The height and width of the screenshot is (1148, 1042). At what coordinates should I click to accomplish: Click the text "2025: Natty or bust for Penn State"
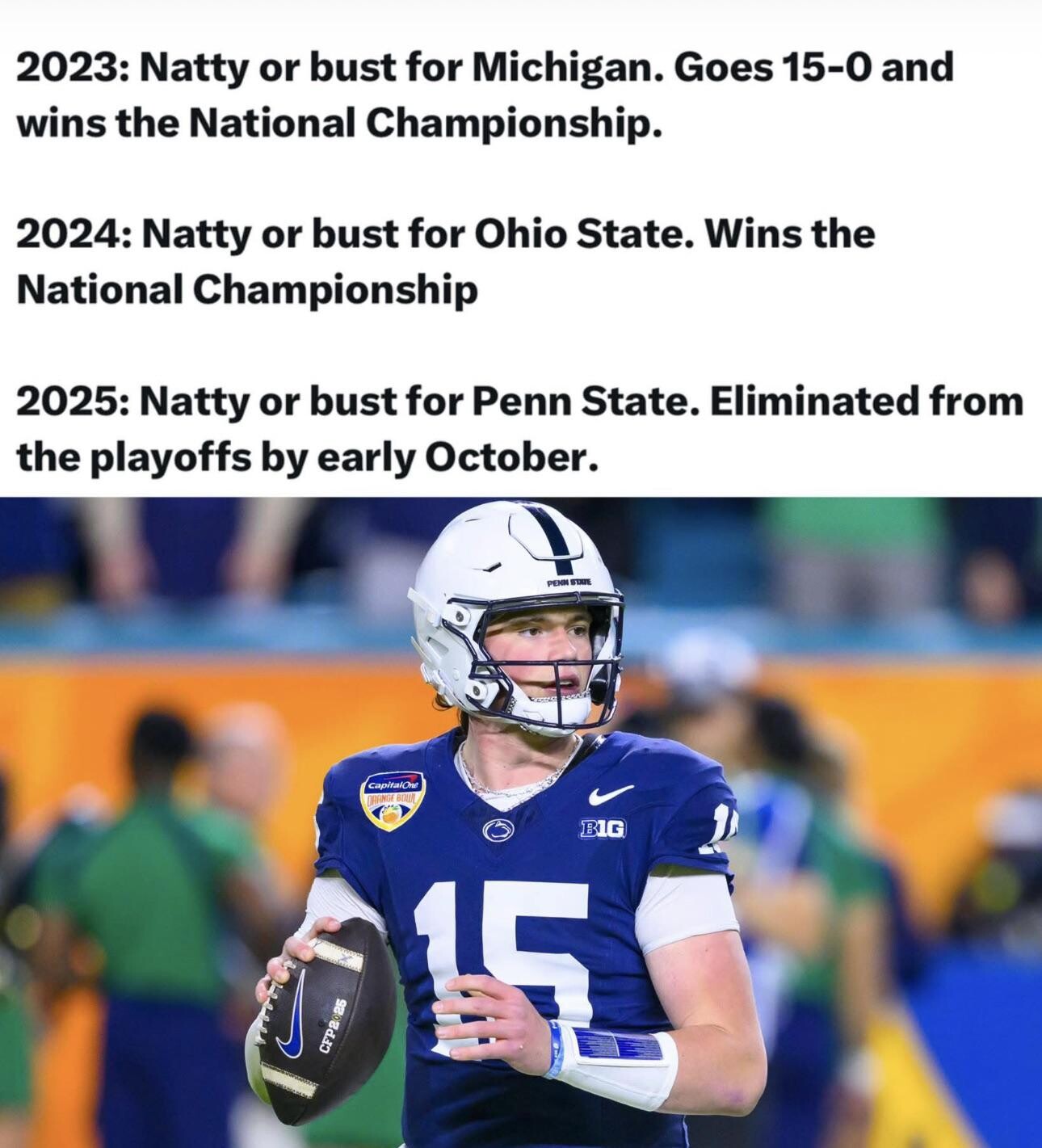click(352, 402)
